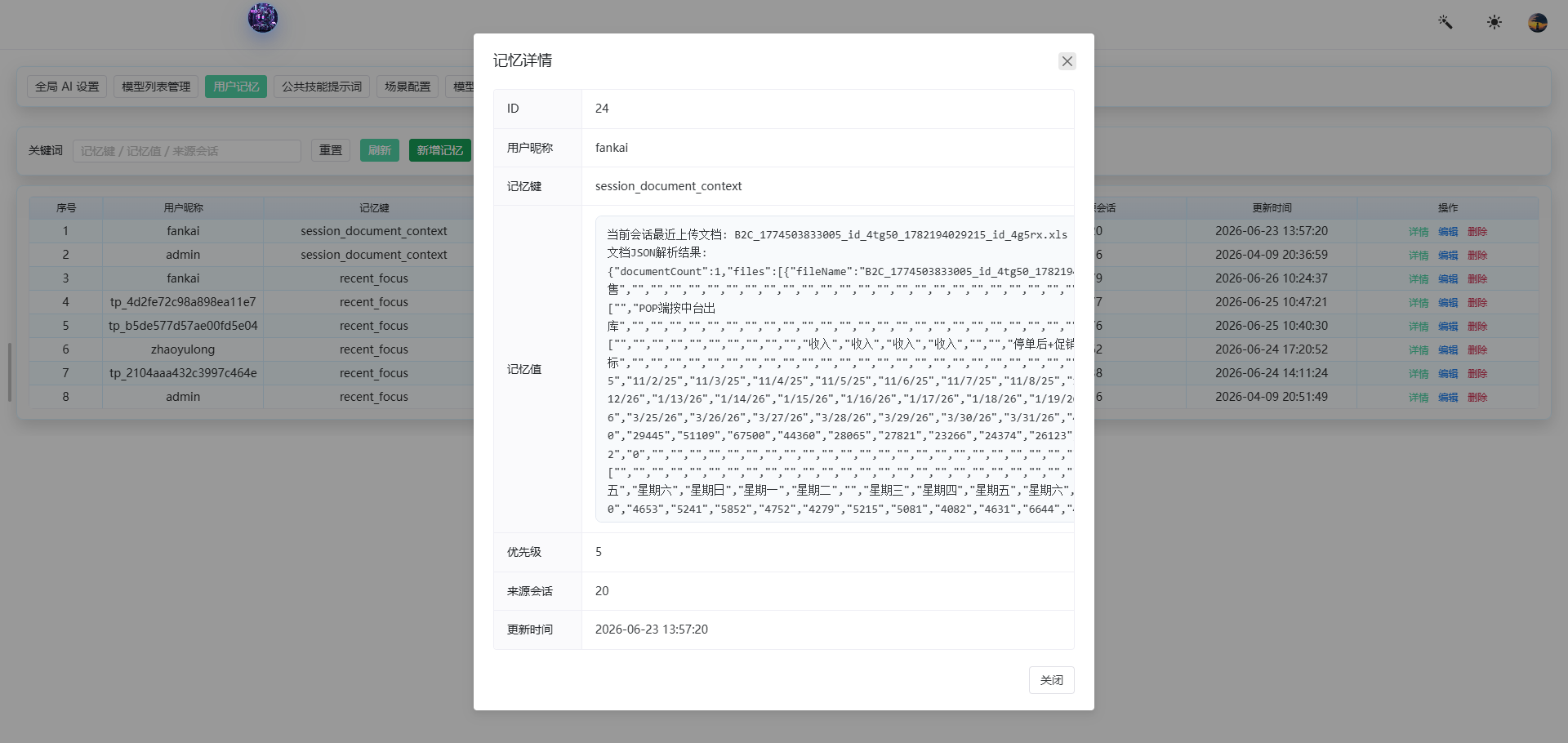
Task: Open the 场景配置 tab
Action: (x=408, y=87)
